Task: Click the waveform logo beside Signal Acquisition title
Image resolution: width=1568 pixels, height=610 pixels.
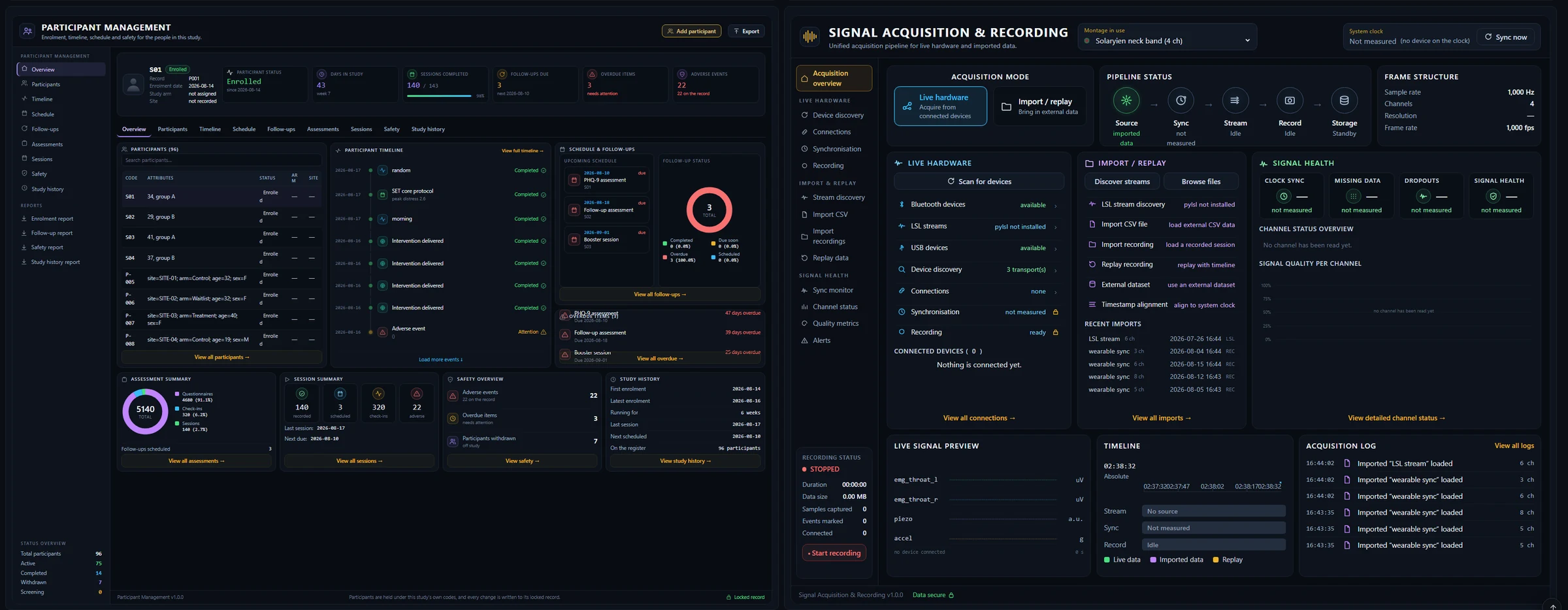Action: 809,37
